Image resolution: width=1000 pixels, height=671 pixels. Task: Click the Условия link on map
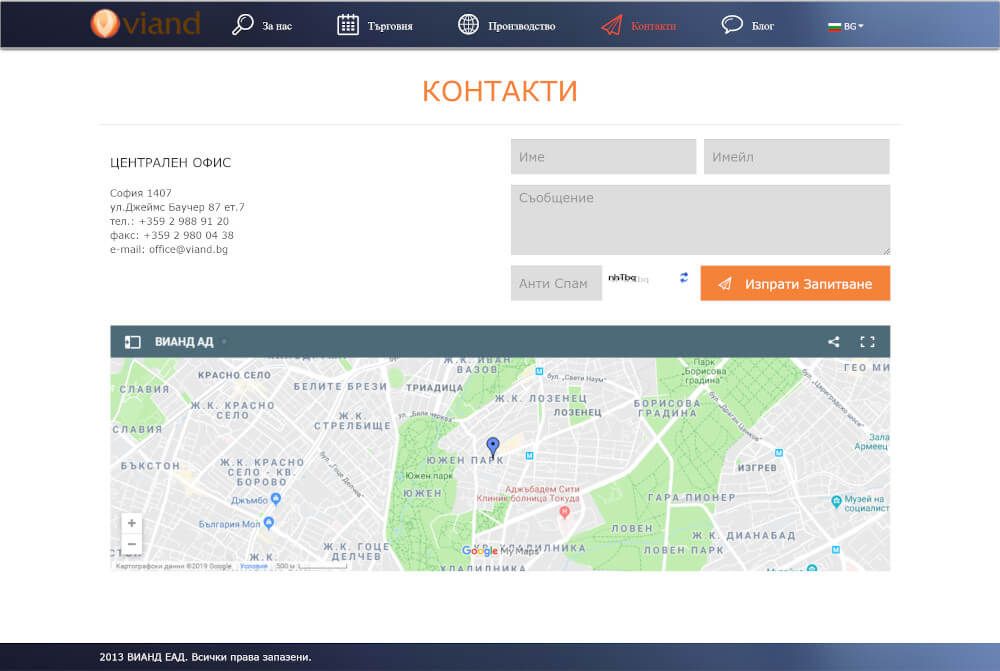click(x=253, y=566)
